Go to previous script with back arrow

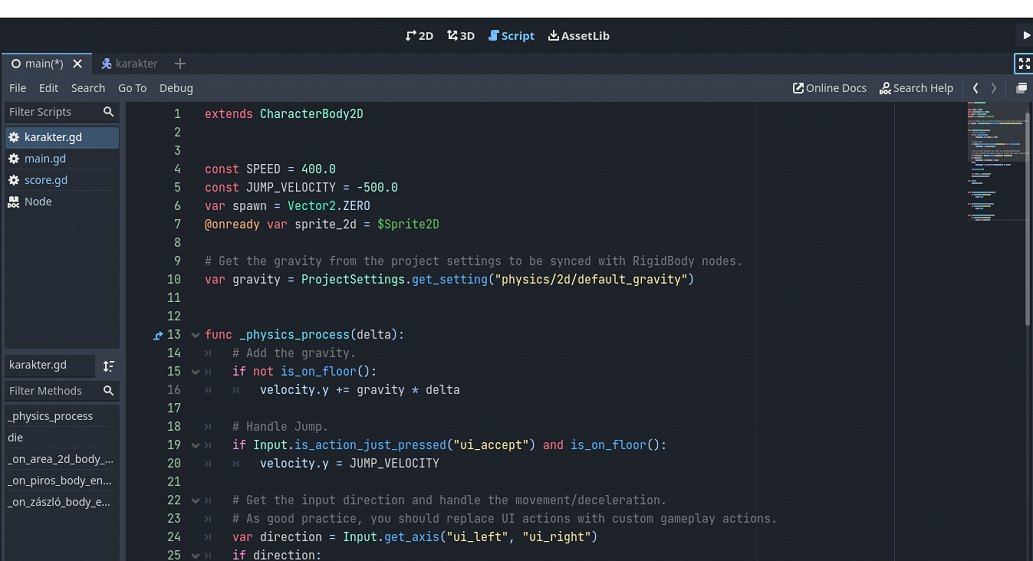tap(976, 88)
